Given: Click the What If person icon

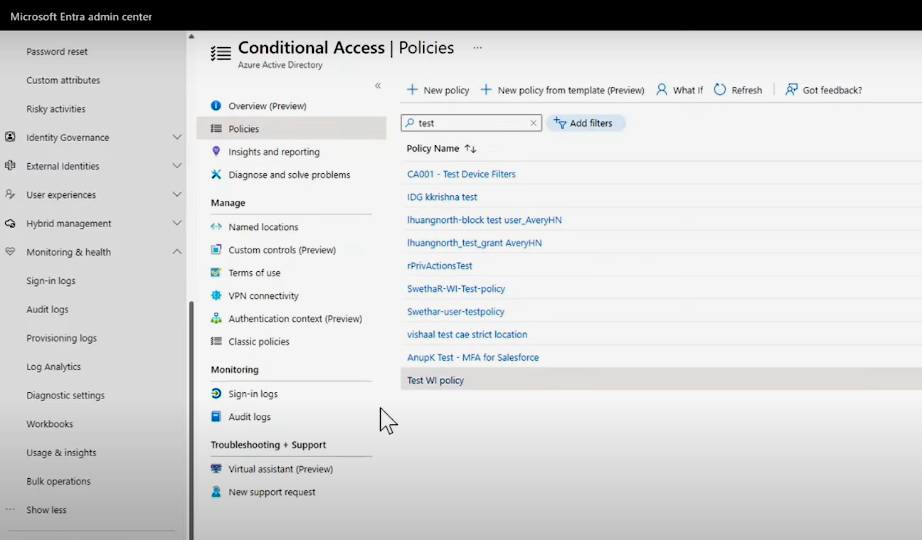Looking at the screenshot, I should pos(662,89).
